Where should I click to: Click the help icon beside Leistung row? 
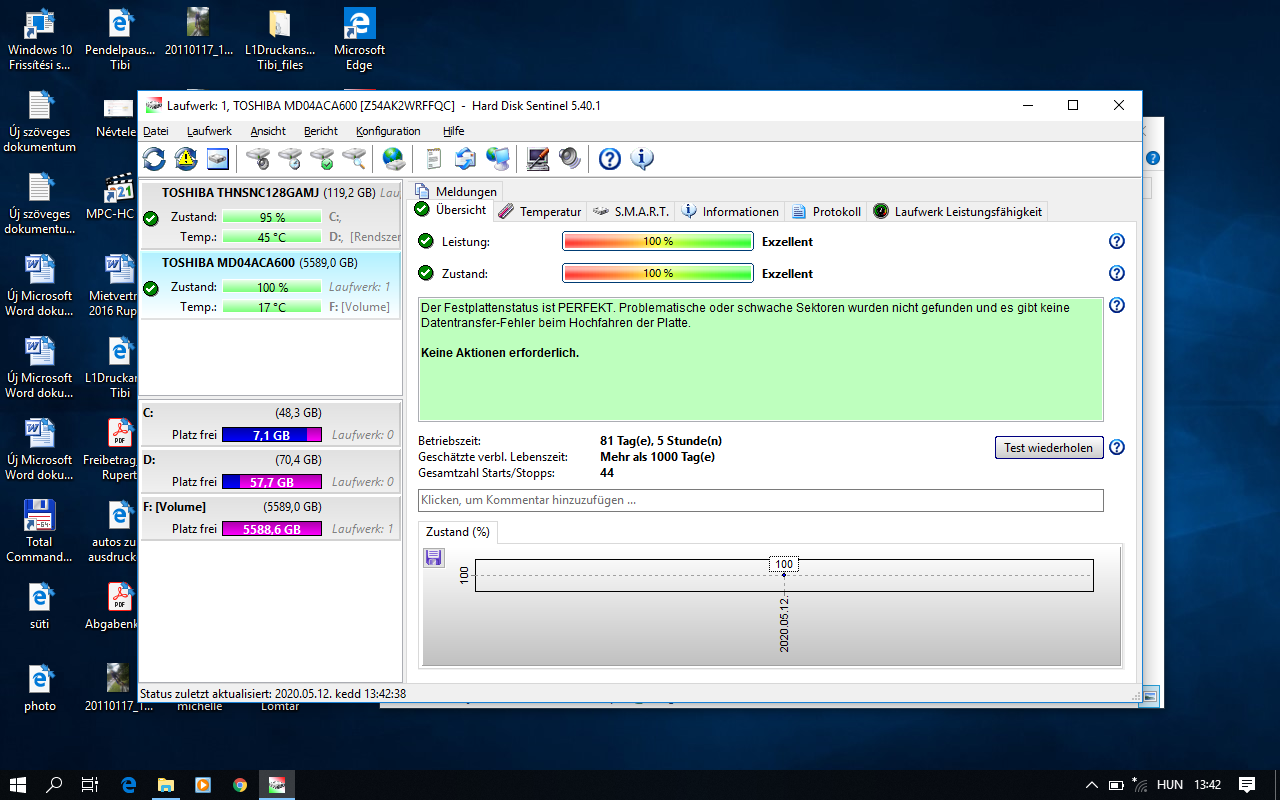click(x=1117, y=241)
